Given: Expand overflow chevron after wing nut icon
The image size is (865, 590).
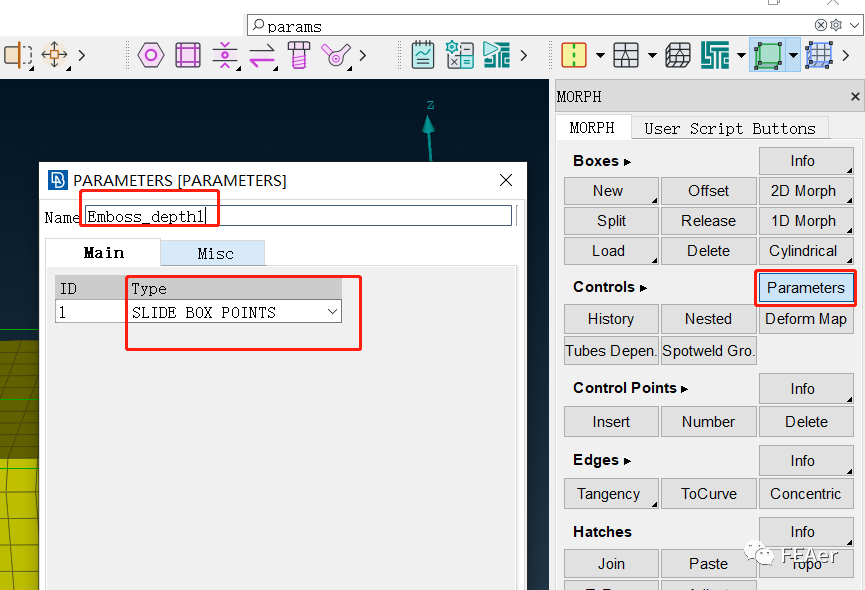Looking at the screenshot, I should pos(362,55).
